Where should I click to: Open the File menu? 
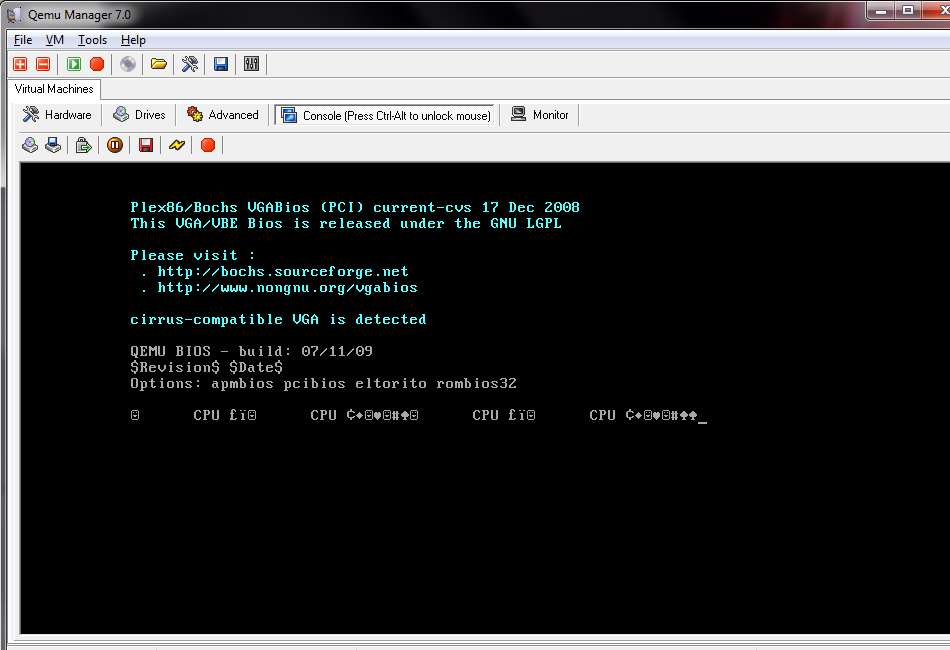pos(23,40)
